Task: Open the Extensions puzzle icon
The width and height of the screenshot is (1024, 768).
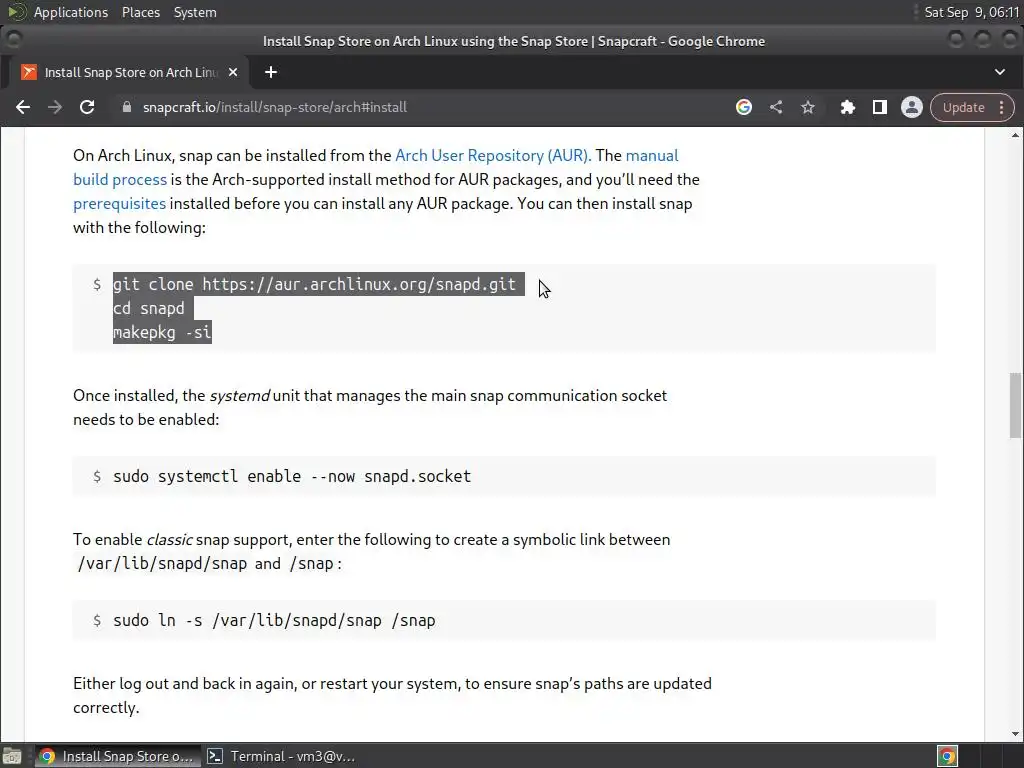Action: click(x=848, y=107)
